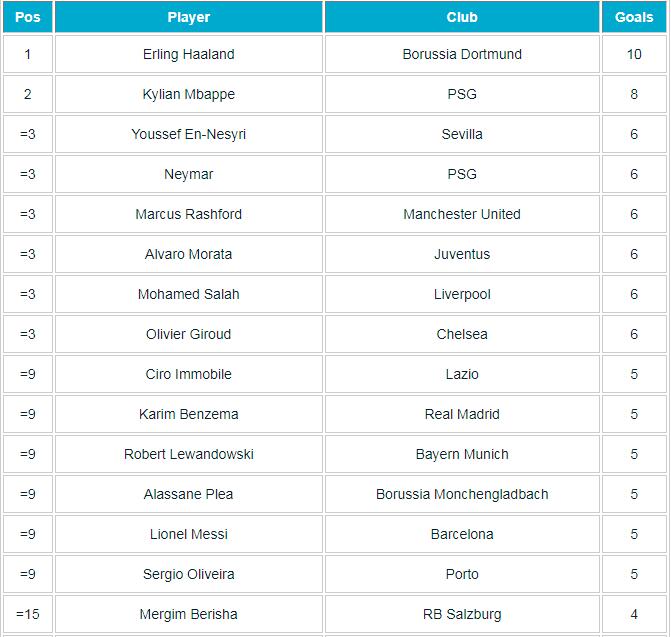Select the Alvaro Morata row name
The height and width of the screenshot is (637, 671).
pyautogui.click(x=189, y=254)
